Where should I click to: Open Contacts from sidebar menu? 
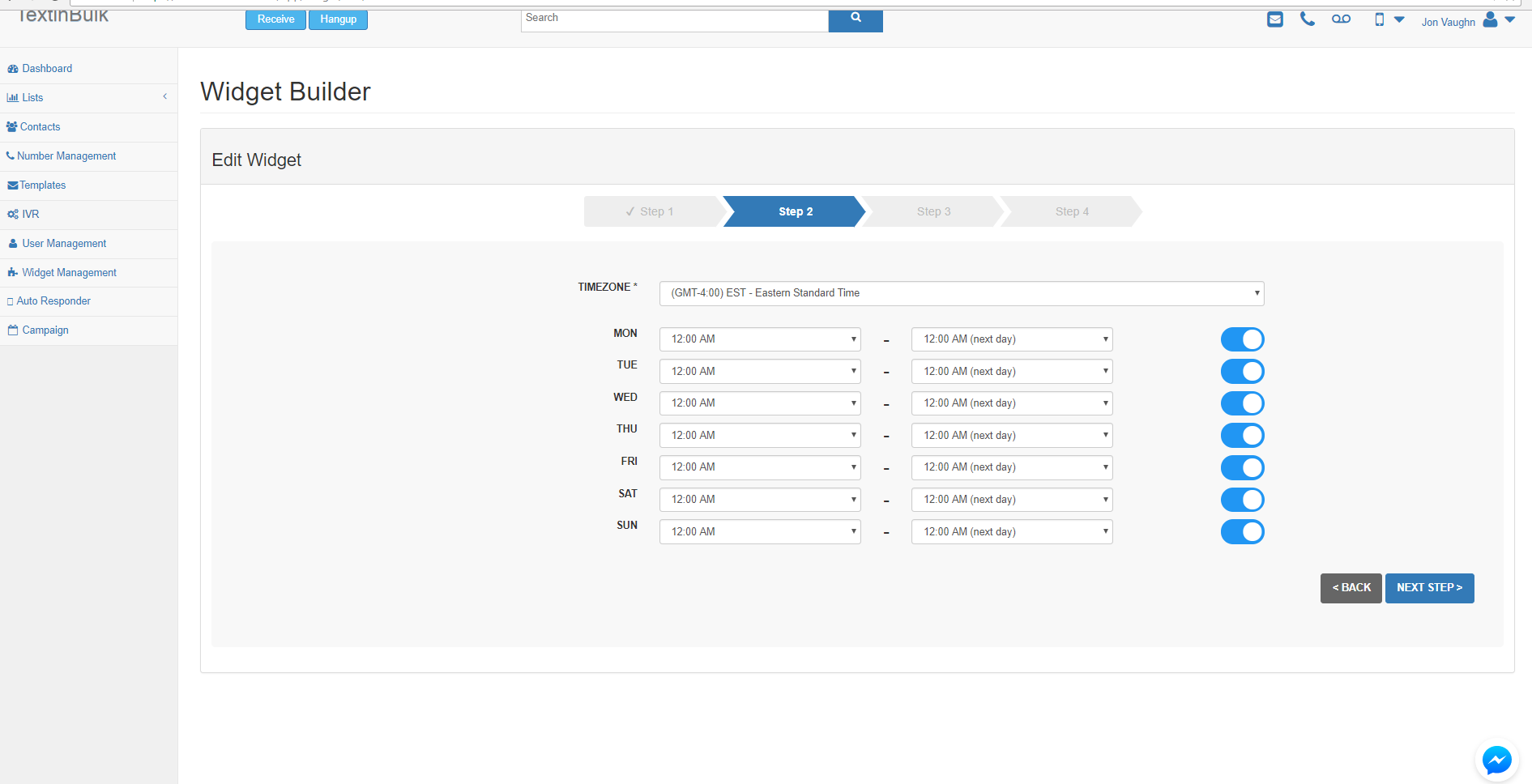pos(40,127)
